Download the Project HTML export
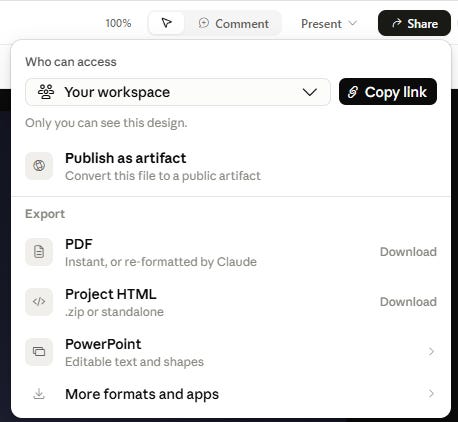Image resolution: width=458 pixels, height=422 pixels. (x=408, y=302)
